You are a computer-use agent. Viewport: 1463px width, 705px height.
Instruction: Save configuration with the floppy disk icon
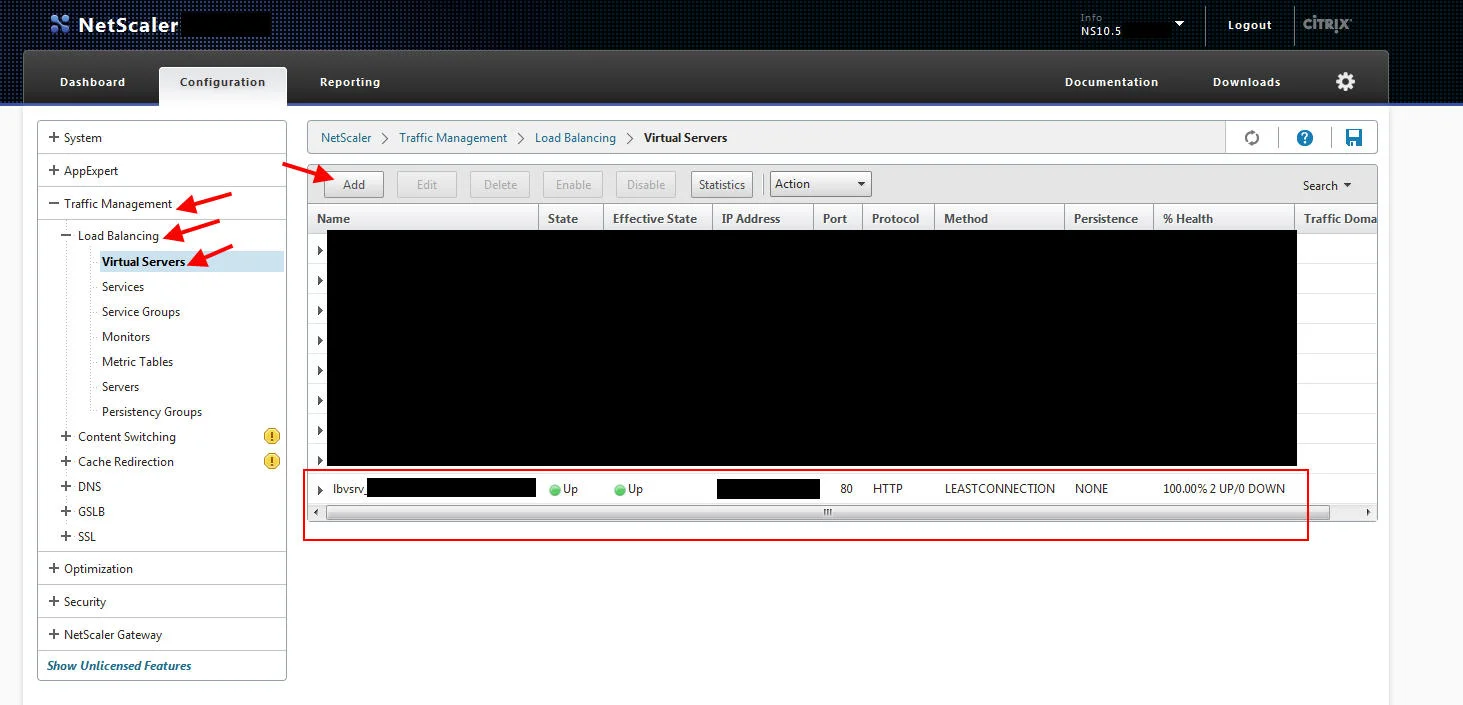(x=1354, y=138)
